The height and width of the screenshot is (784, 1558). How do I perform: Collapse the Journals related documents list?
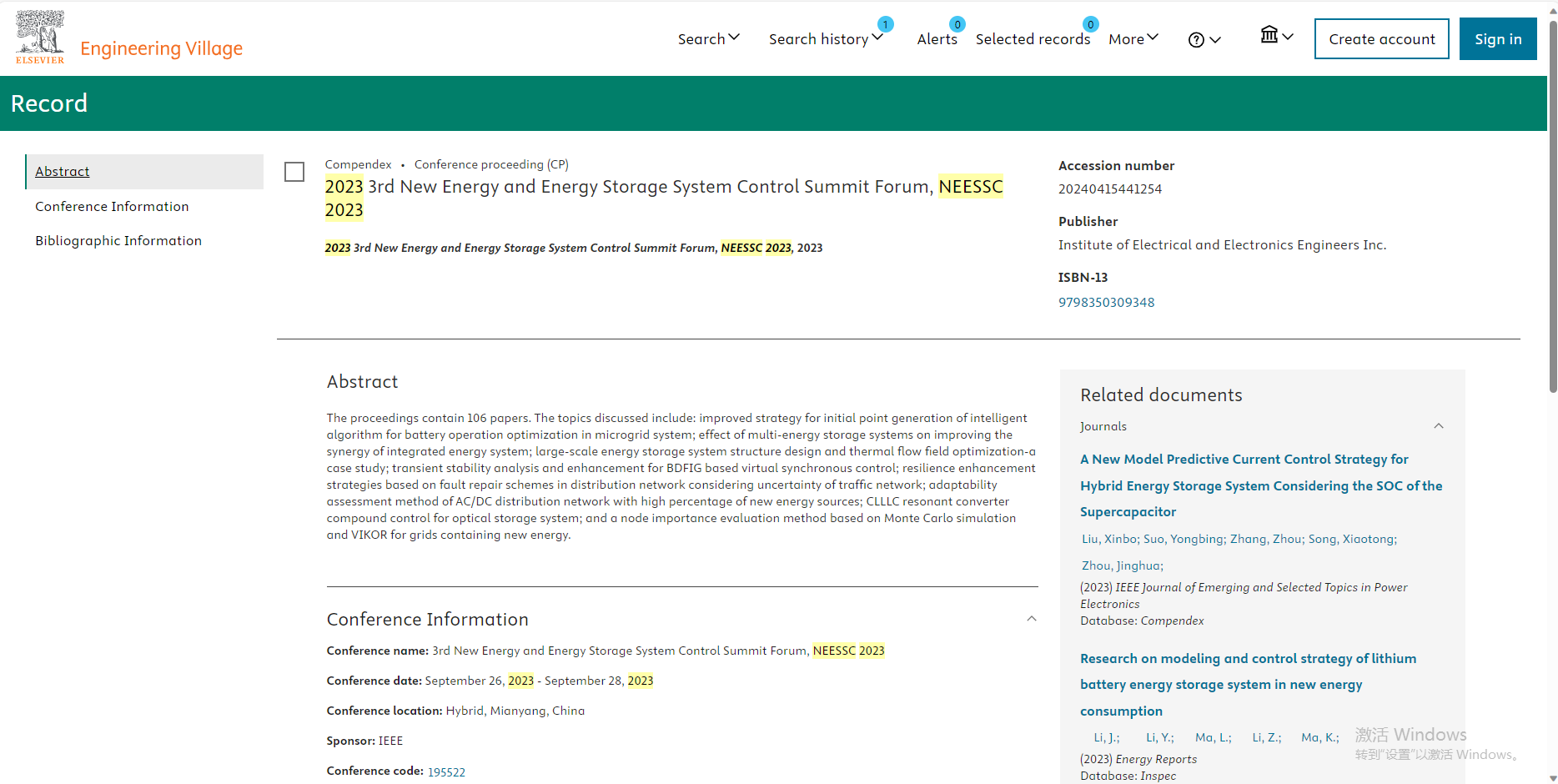1439,426
